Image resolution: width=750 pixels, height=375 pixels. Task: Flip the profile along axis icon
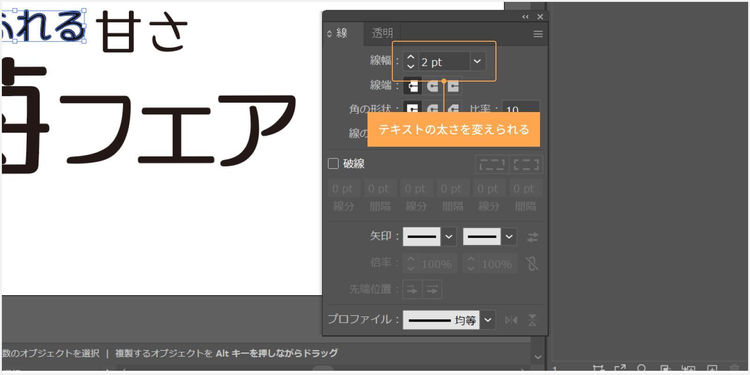coord(511,320)
